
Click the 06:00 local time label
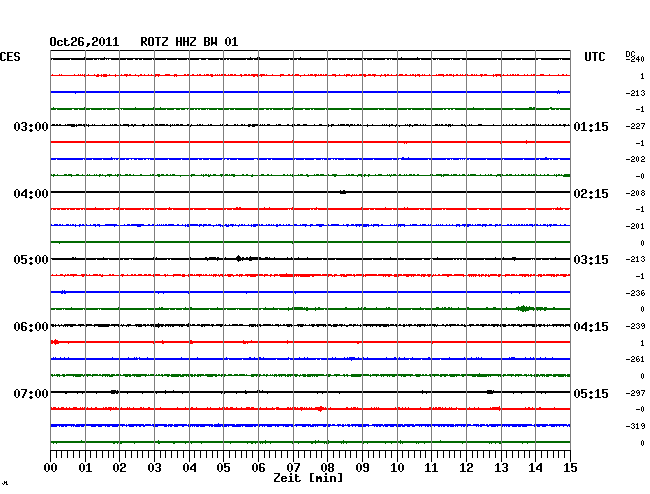(x=31, y=327)
